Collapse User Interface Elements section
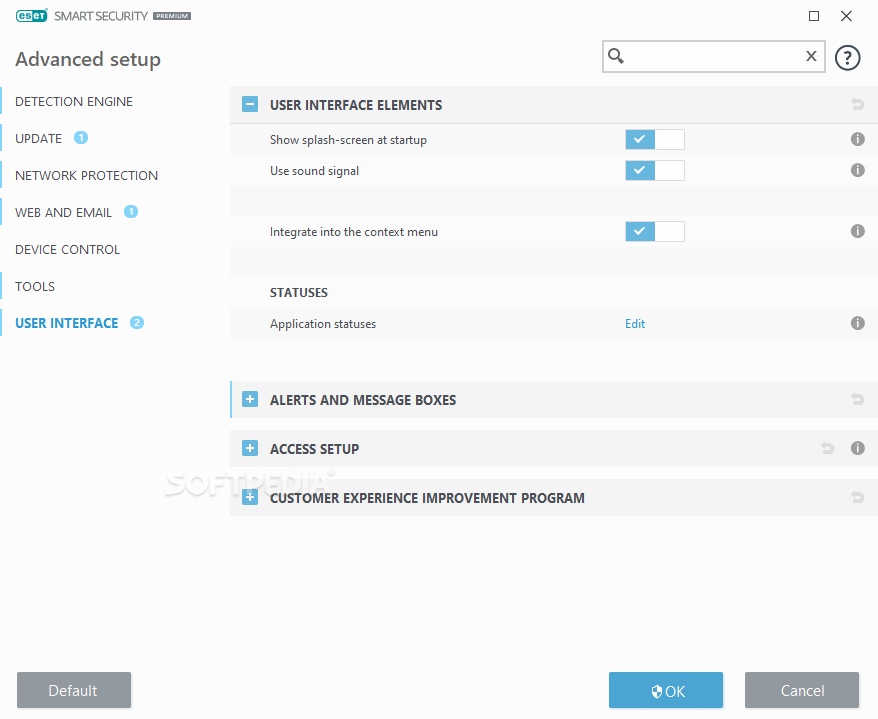Viewport: 878px width, 719px height. click(250, 104)
